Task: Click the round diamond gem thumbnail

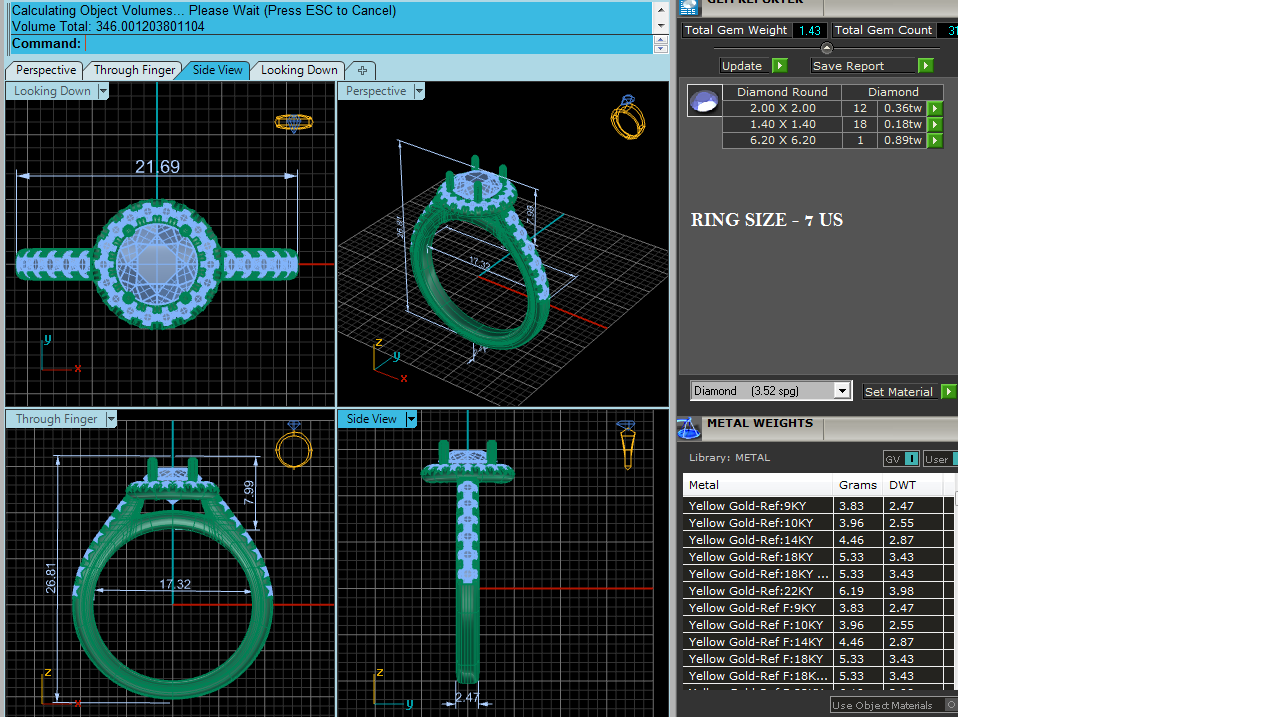Action: [x=705, y=101]
